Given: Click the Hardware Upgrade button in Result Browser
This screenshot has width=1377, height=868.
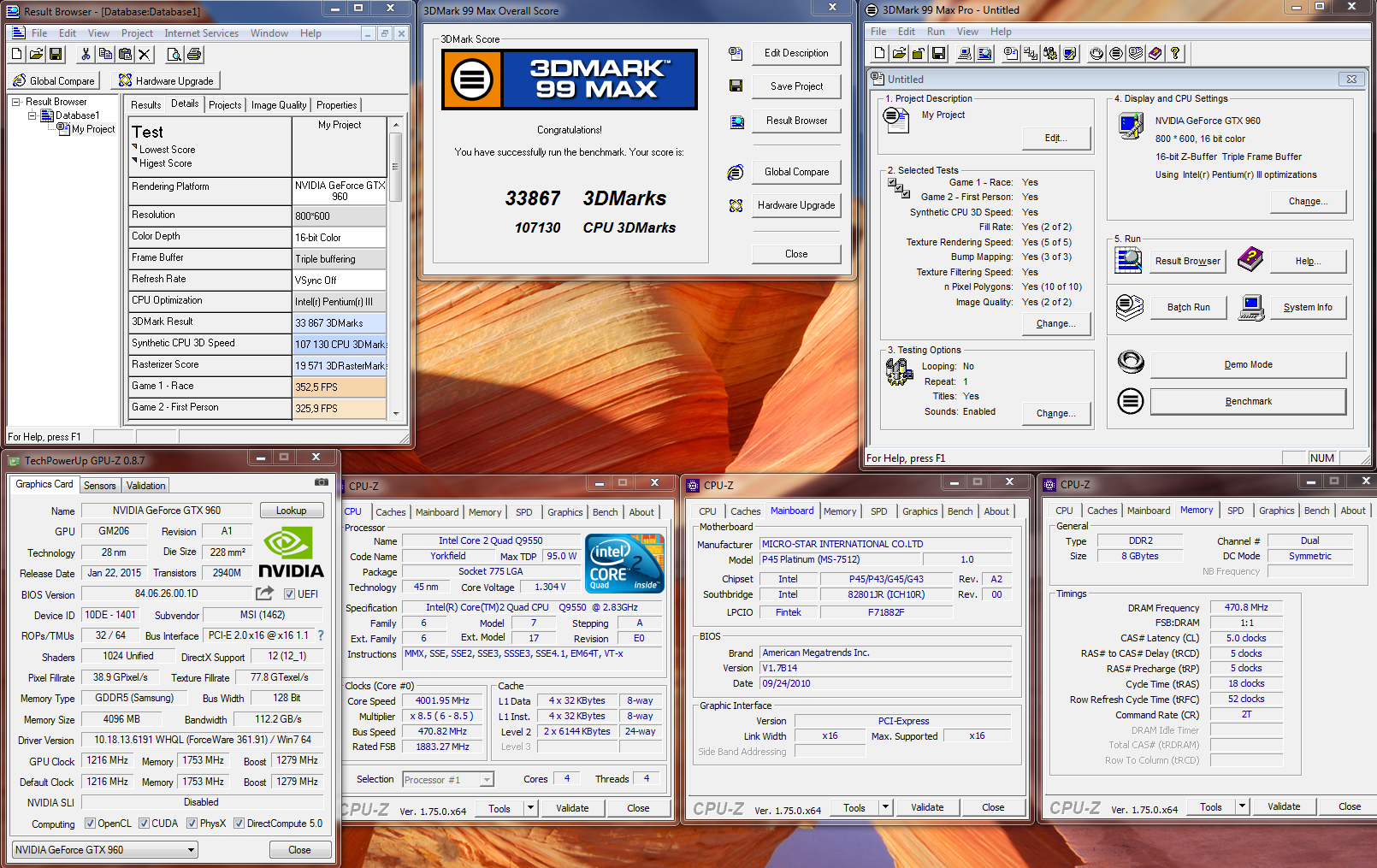Looking at the screenshot, I should pyautogui.click(x=167, y=80).
